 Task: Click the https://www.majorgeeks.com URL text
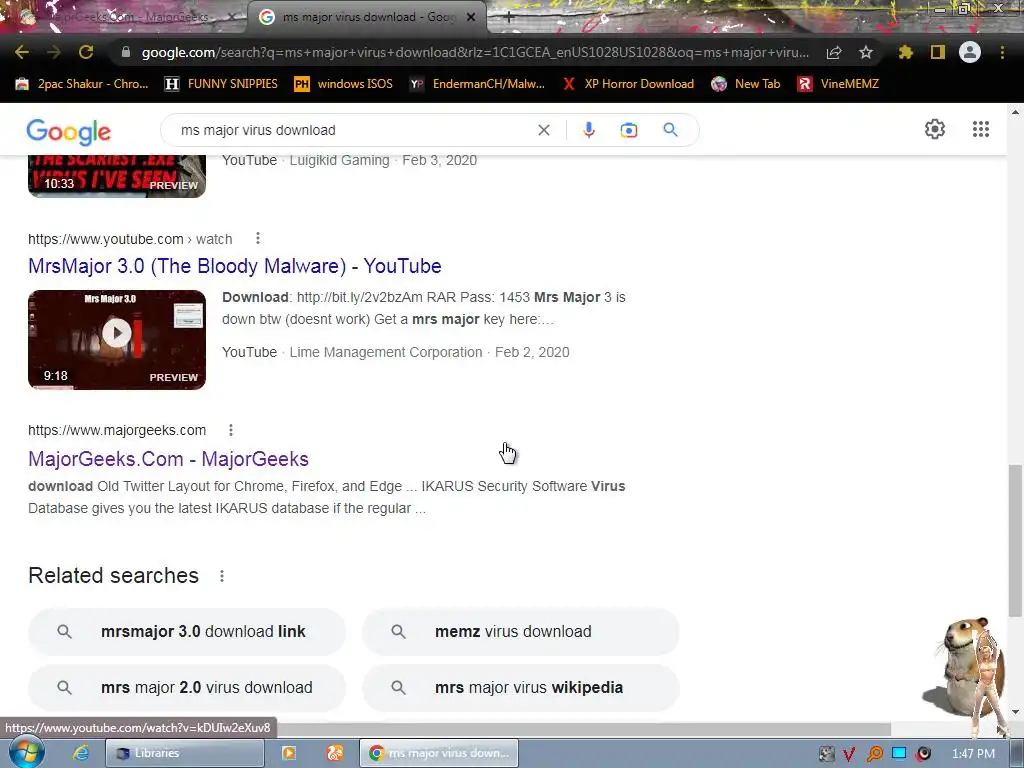pos(117,430)
